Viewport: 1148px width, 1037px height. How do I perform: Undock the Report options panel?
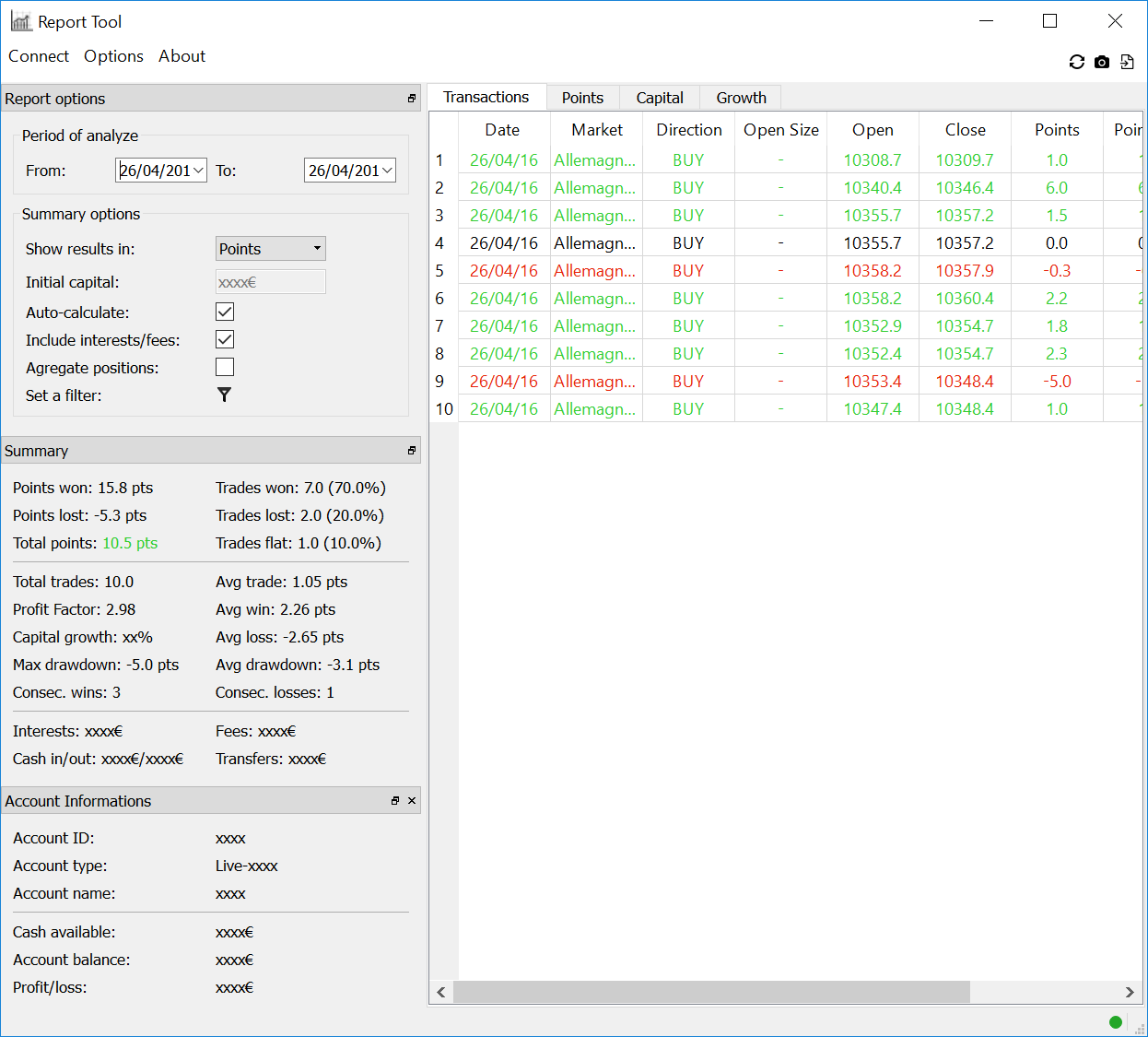tap(412, 99)
